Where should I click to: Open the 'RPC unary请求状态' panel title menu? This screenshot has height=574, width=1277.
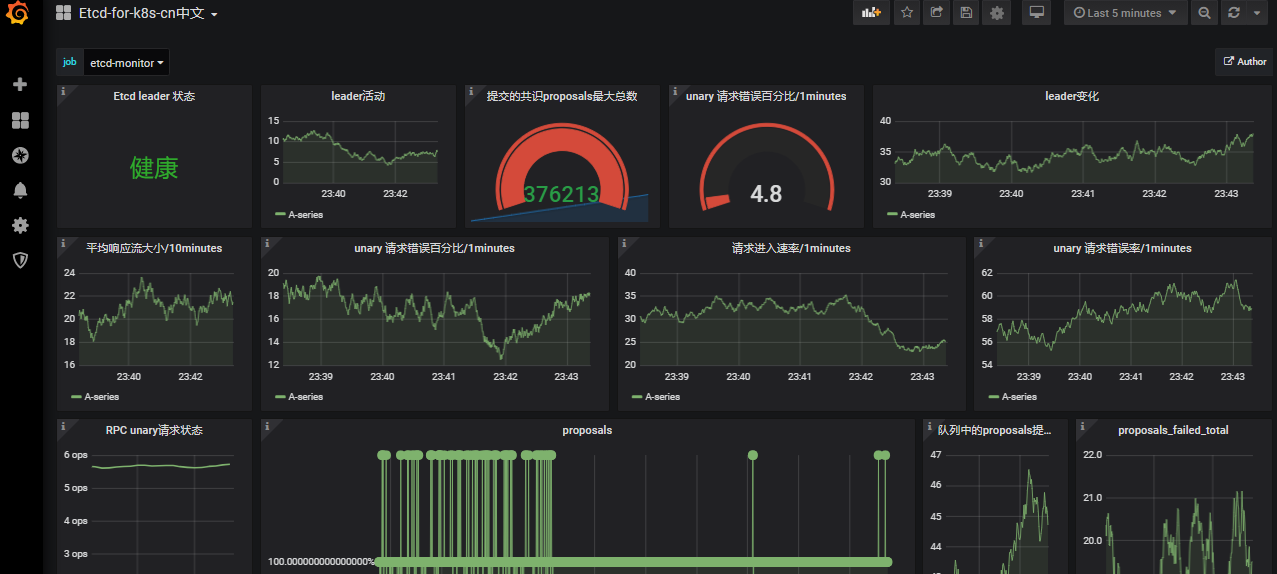[x=154, y=430]
